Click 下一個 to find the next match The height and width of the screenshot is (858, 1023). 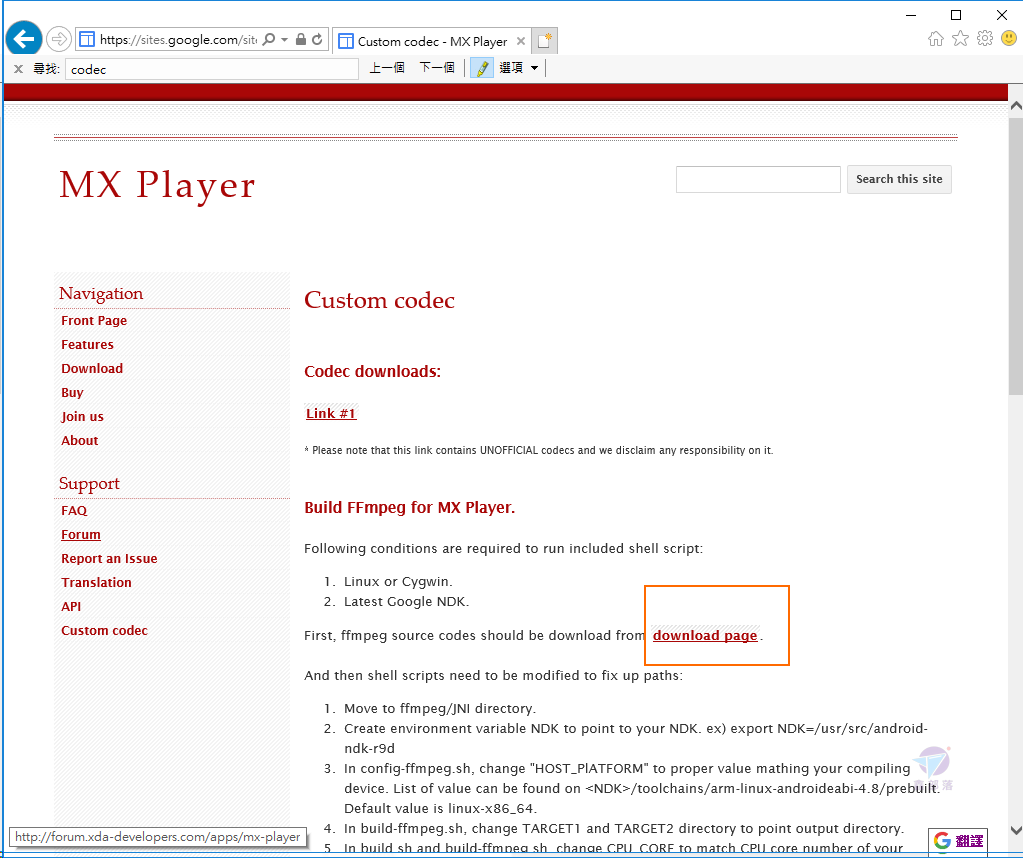[436, 68]
